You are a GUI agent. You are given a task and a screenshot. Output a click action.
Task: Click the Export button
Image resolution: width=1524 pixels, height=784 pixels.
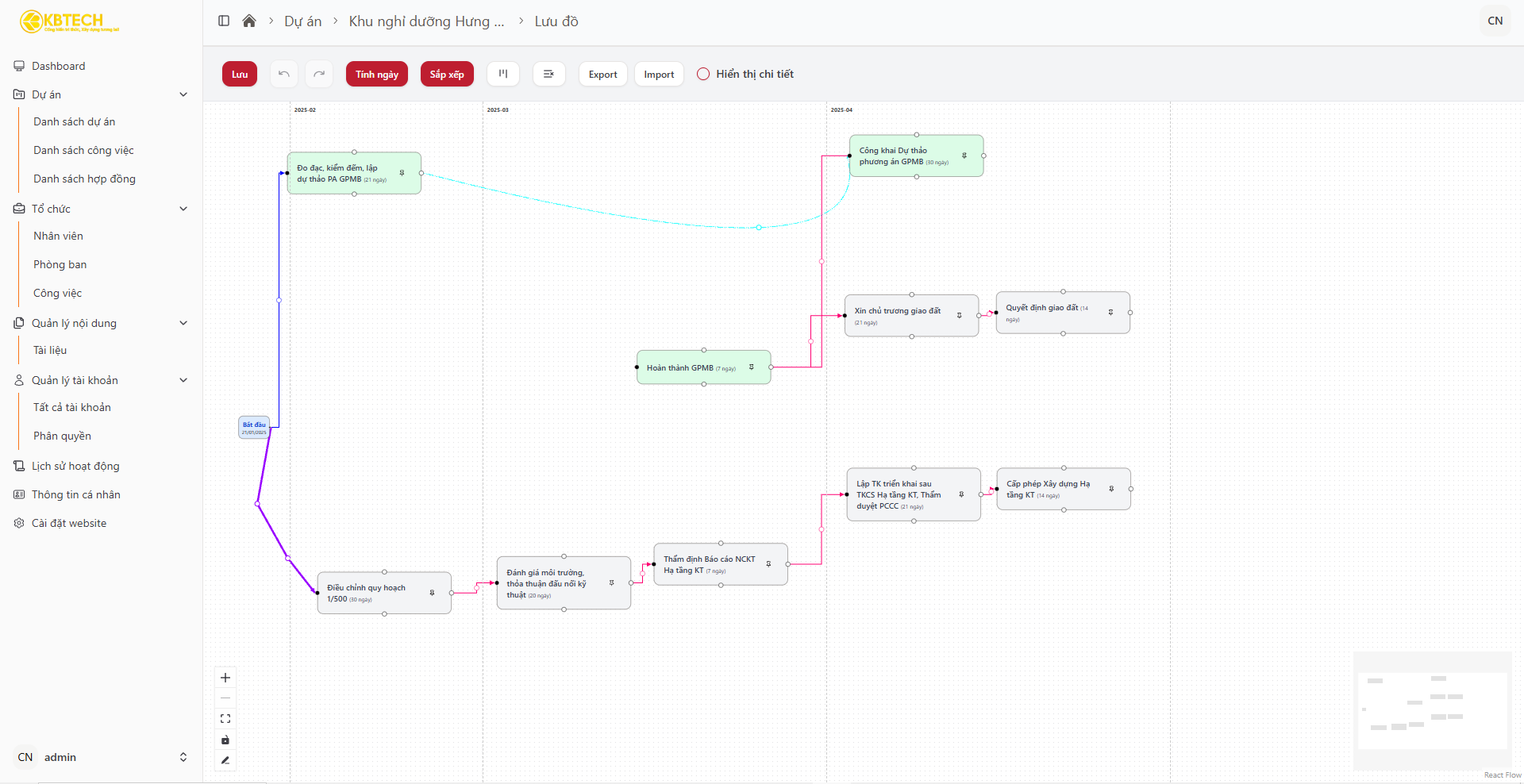coord(603,74)
